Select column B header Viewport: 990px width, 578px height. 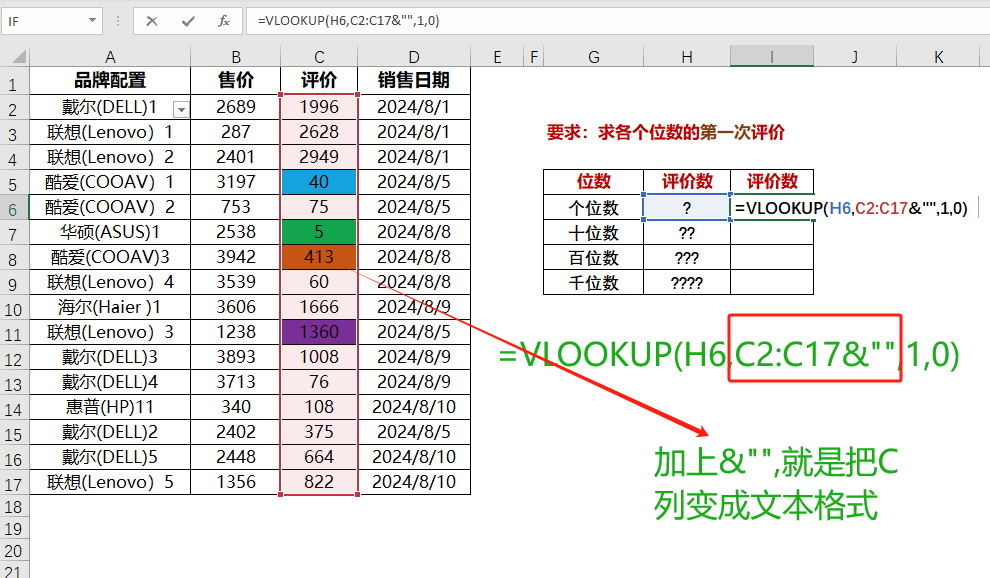click(236, 57)
